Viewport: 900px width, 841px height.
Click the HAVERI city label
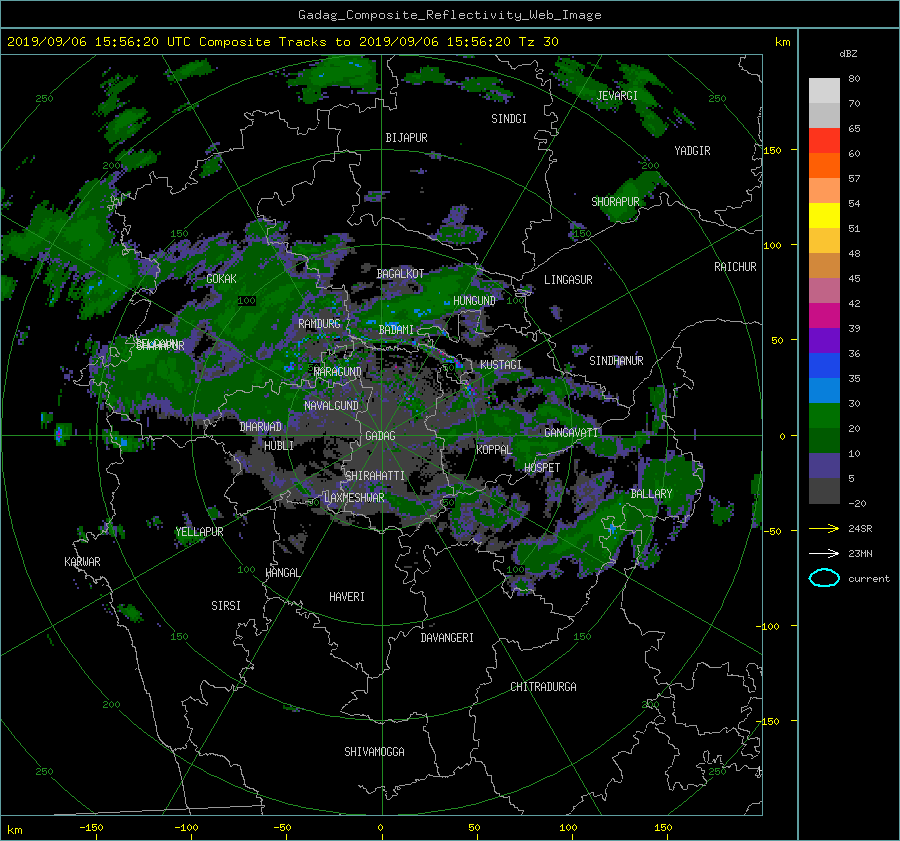coord(347,597)
